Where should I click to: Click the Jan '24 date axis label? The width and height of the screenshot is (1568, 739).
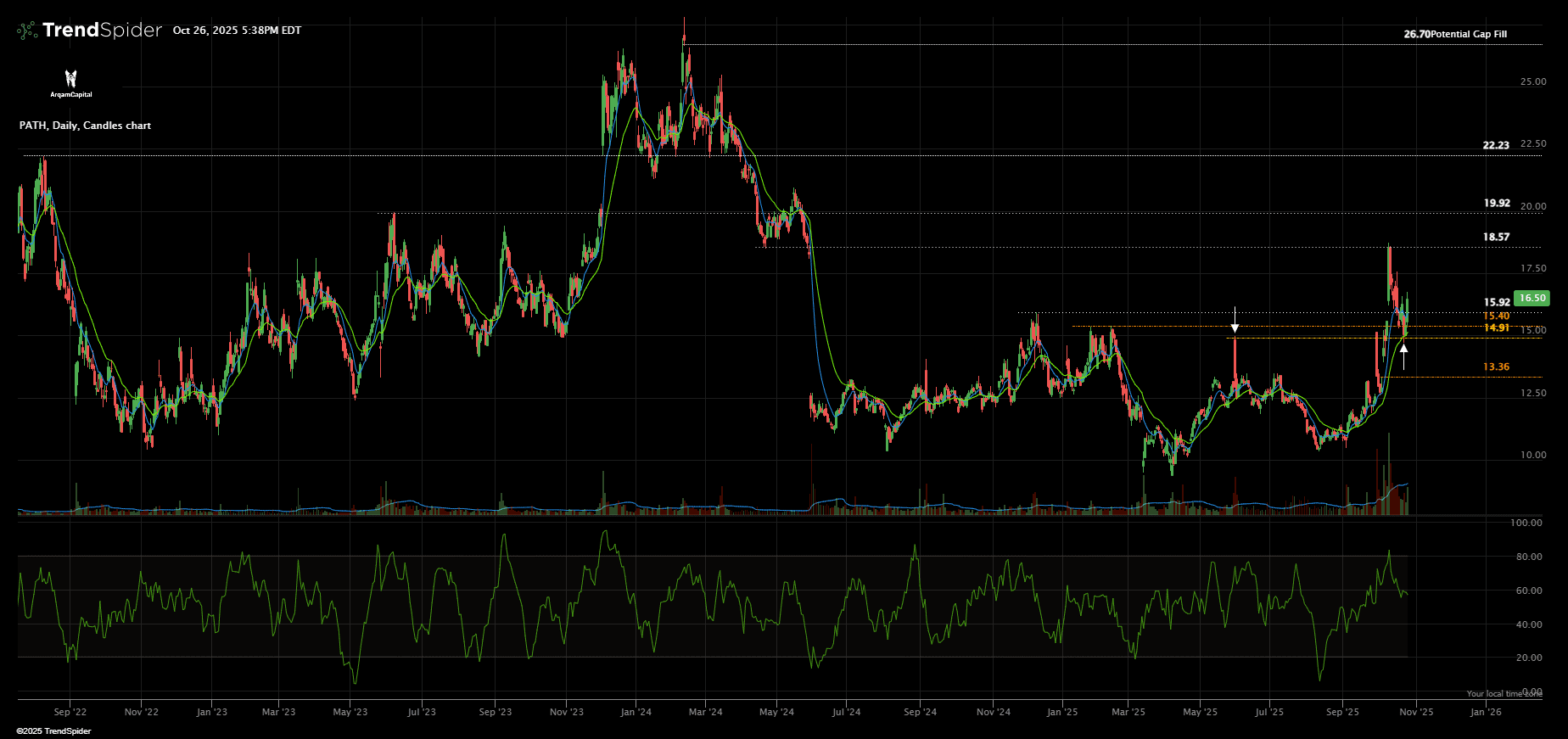point(636,712)
